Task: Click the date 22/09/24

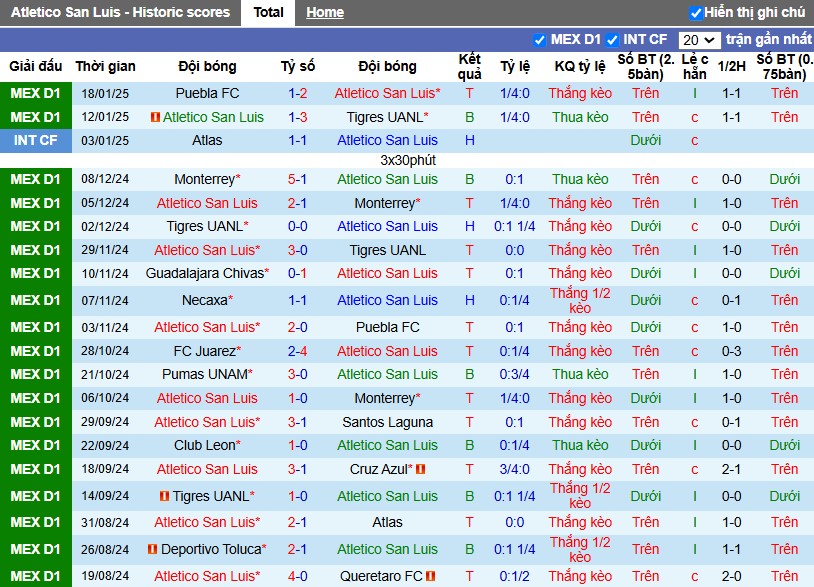Action: pyautogui.click(x=105, y=445)
